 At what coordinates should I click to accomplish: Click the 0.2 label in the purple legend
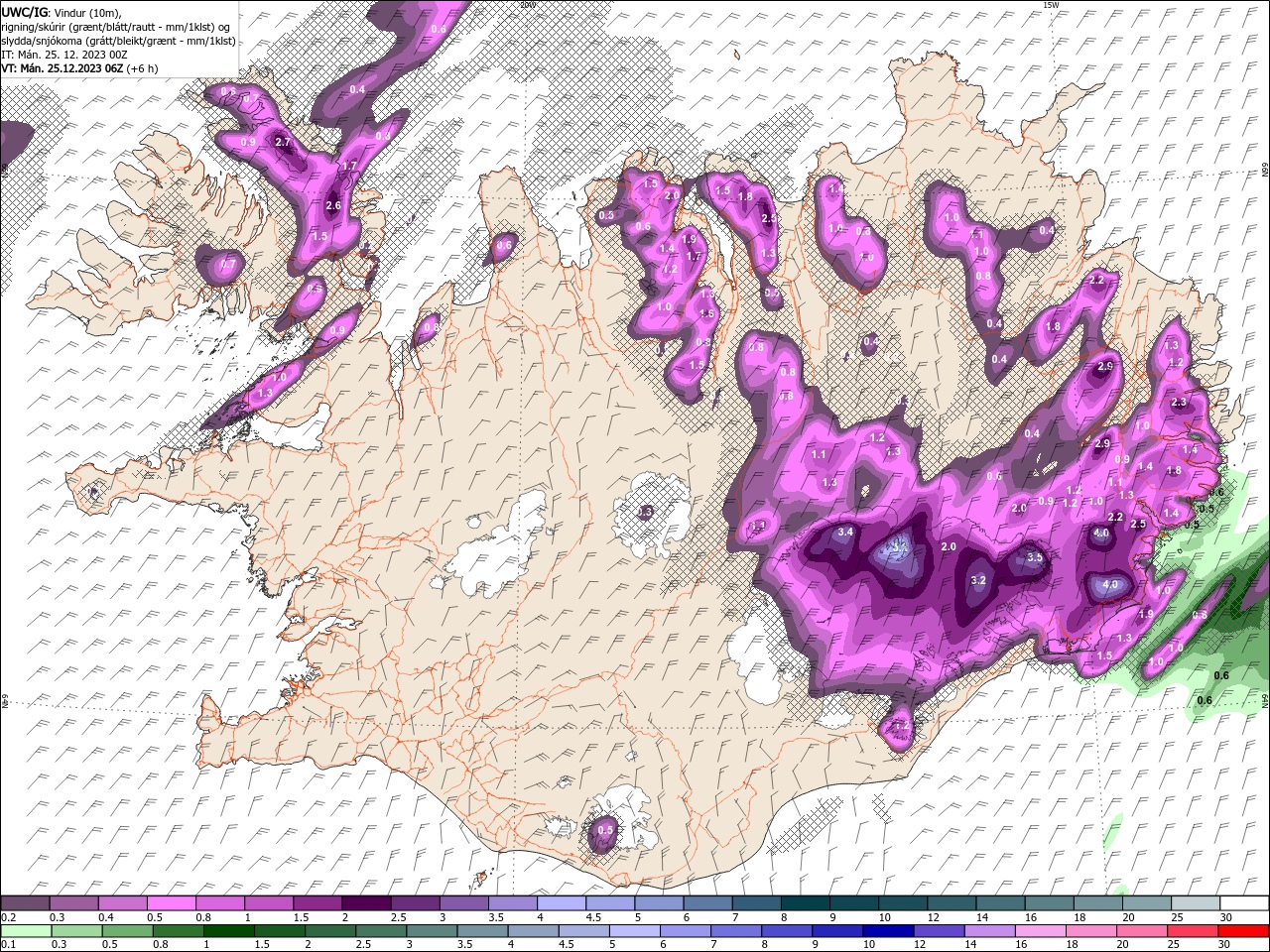tap(8, 917)
